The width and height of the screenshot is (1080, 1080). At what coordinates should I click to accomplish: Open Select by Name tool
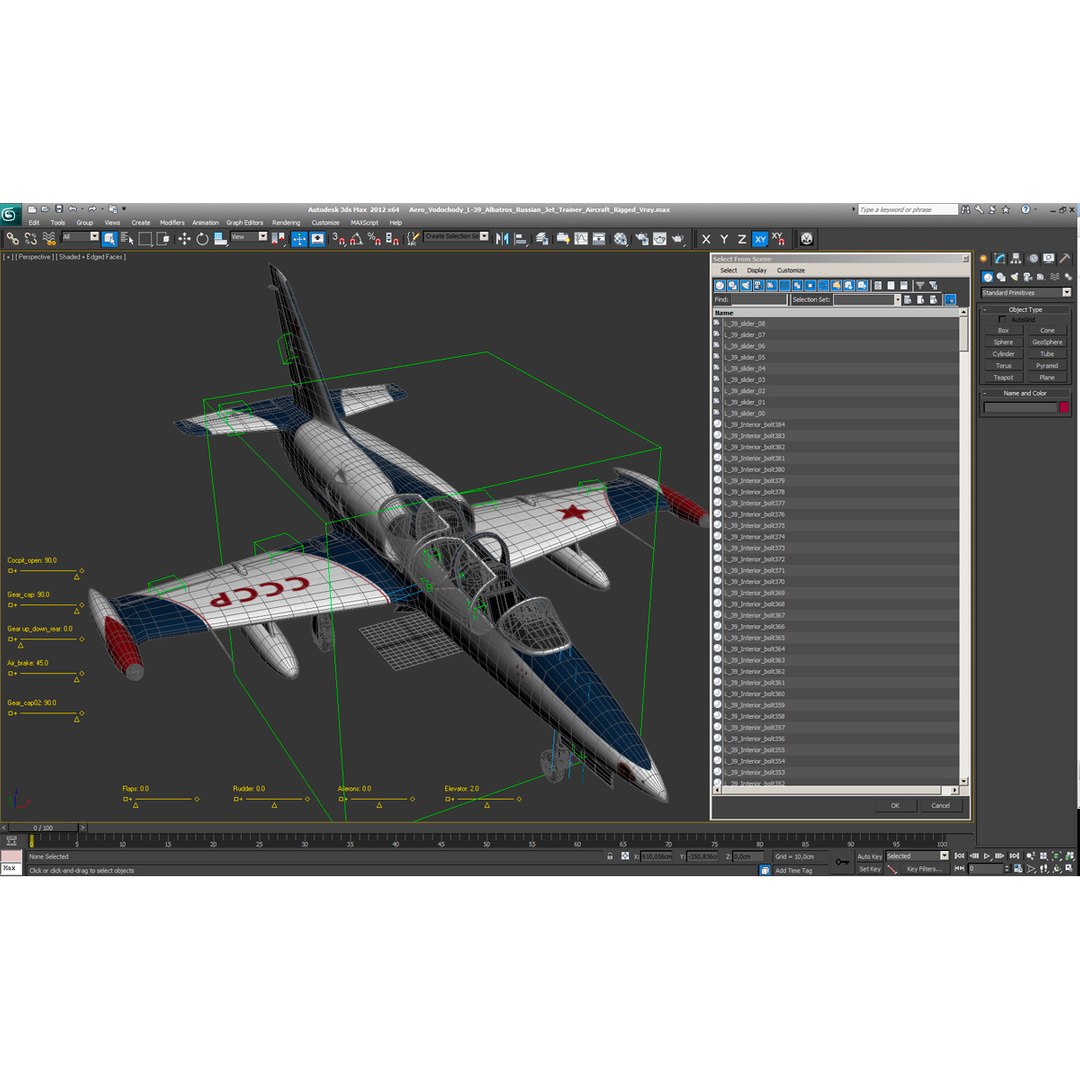click(127, 239)
